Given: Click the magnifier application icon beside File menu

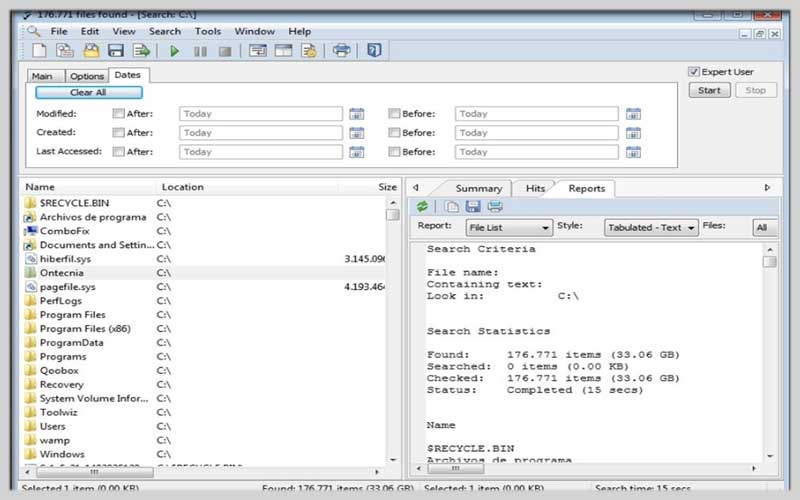Looking at the screenshot, I should point(34,31).
